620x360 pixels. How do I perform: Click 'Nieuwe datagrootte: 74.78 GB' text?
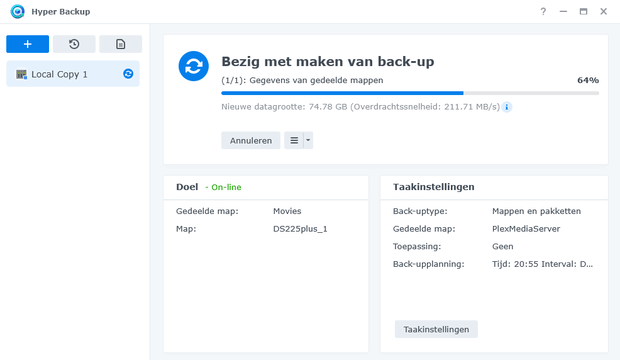[x=284, y=107]
